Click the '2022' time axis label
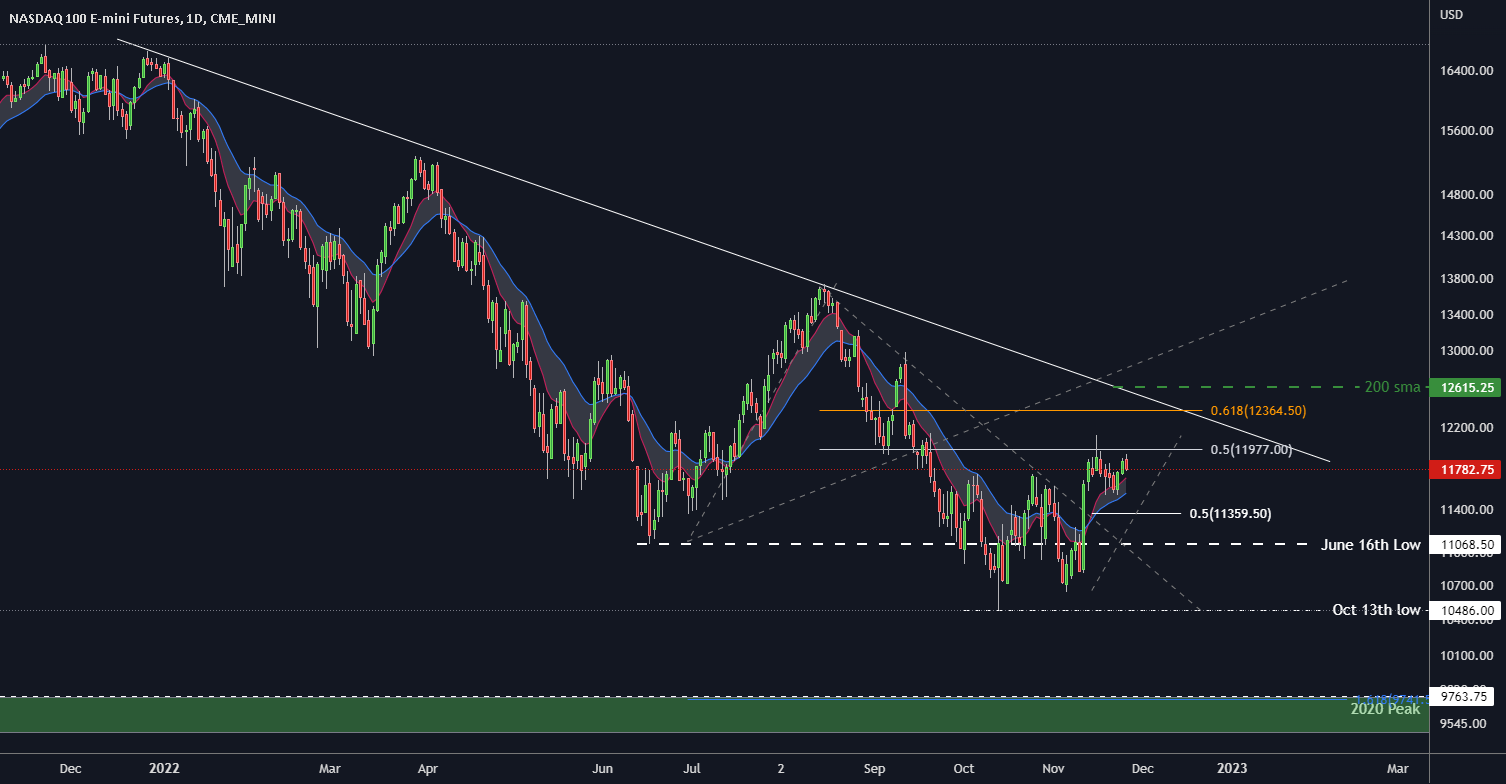 click(x=163, y=769)
